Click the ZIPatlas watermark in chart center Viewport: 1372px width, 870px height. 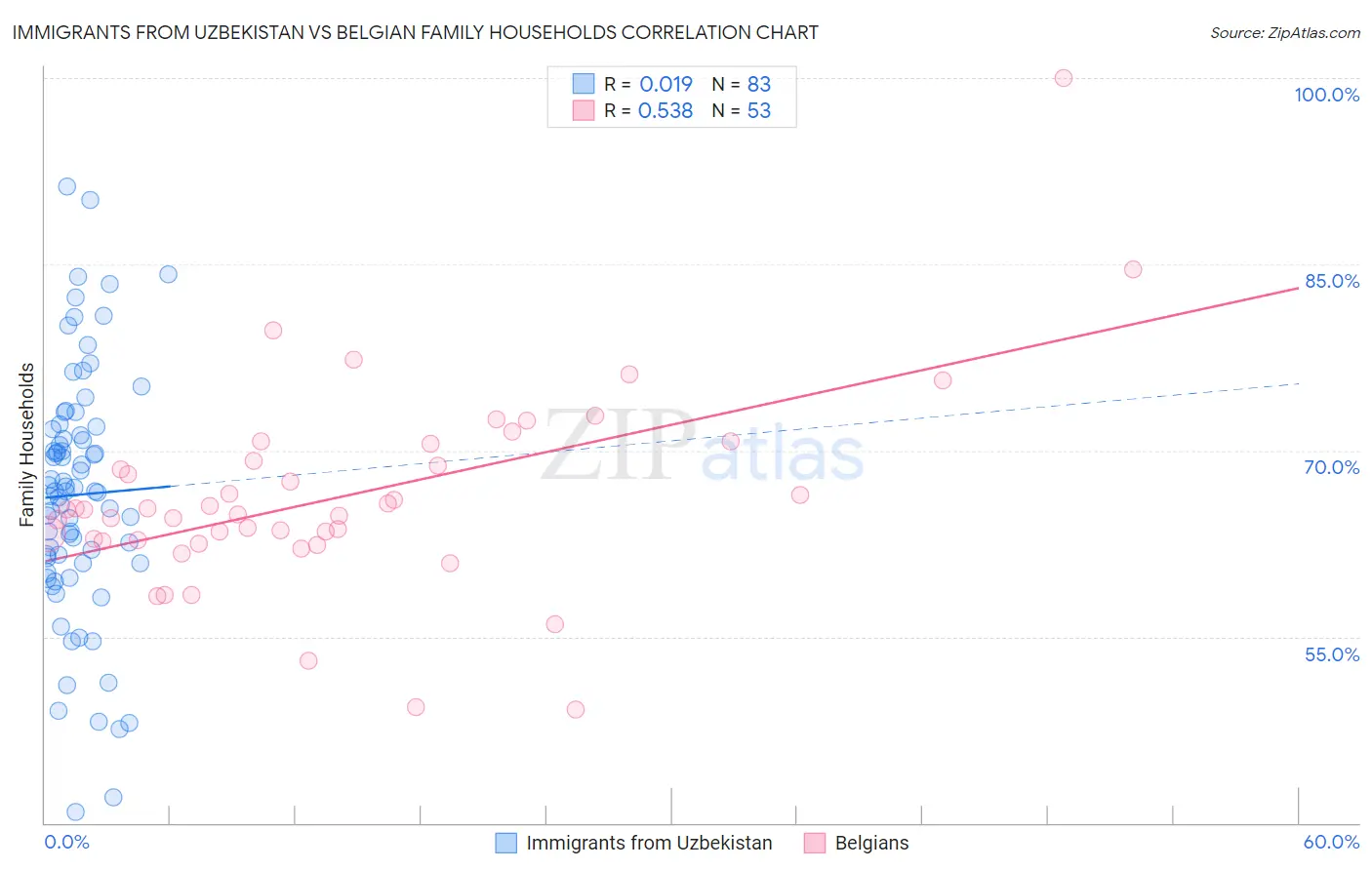click(703, 447)
